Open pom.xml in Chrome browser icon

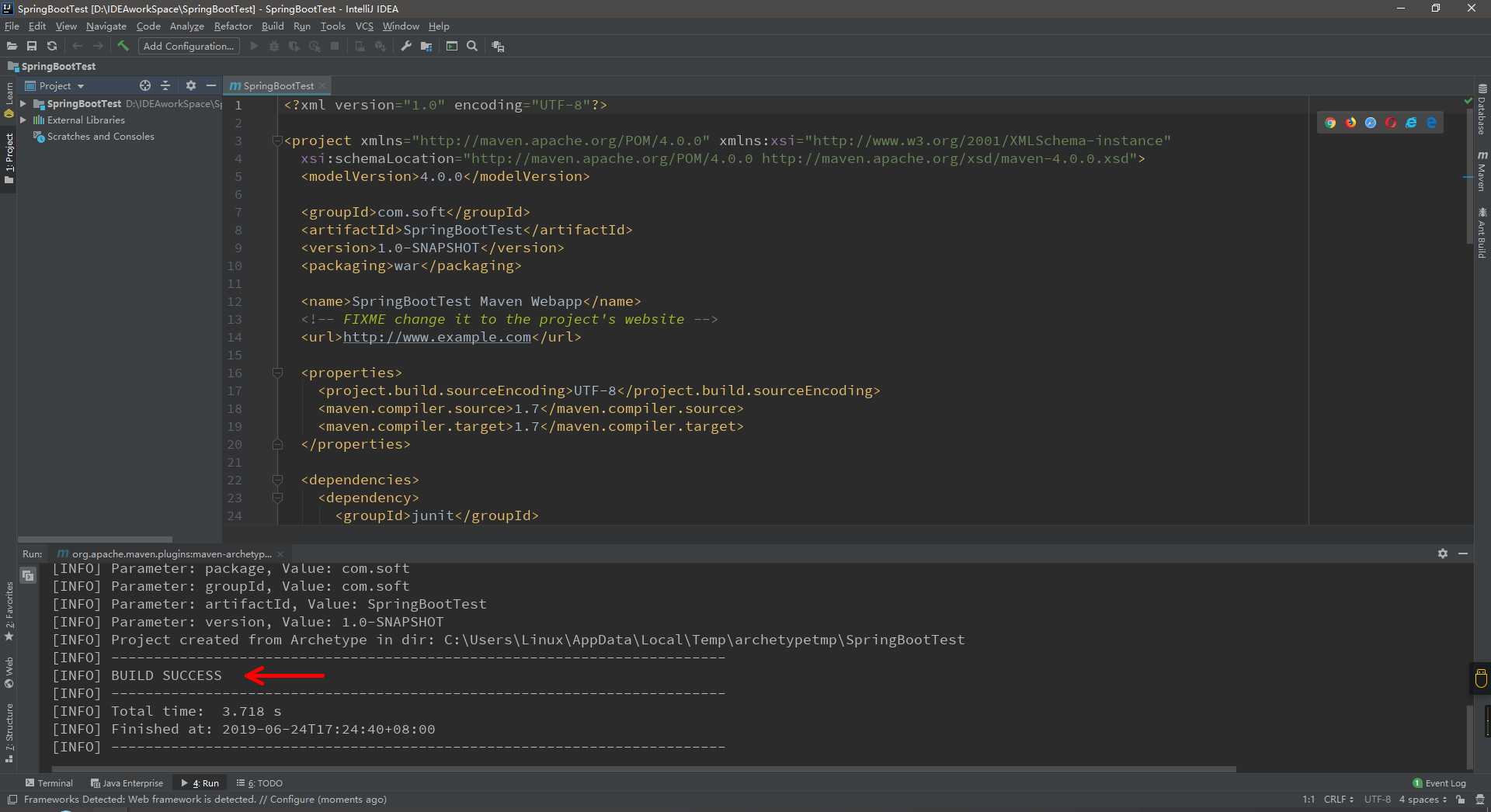[1330, 123]
